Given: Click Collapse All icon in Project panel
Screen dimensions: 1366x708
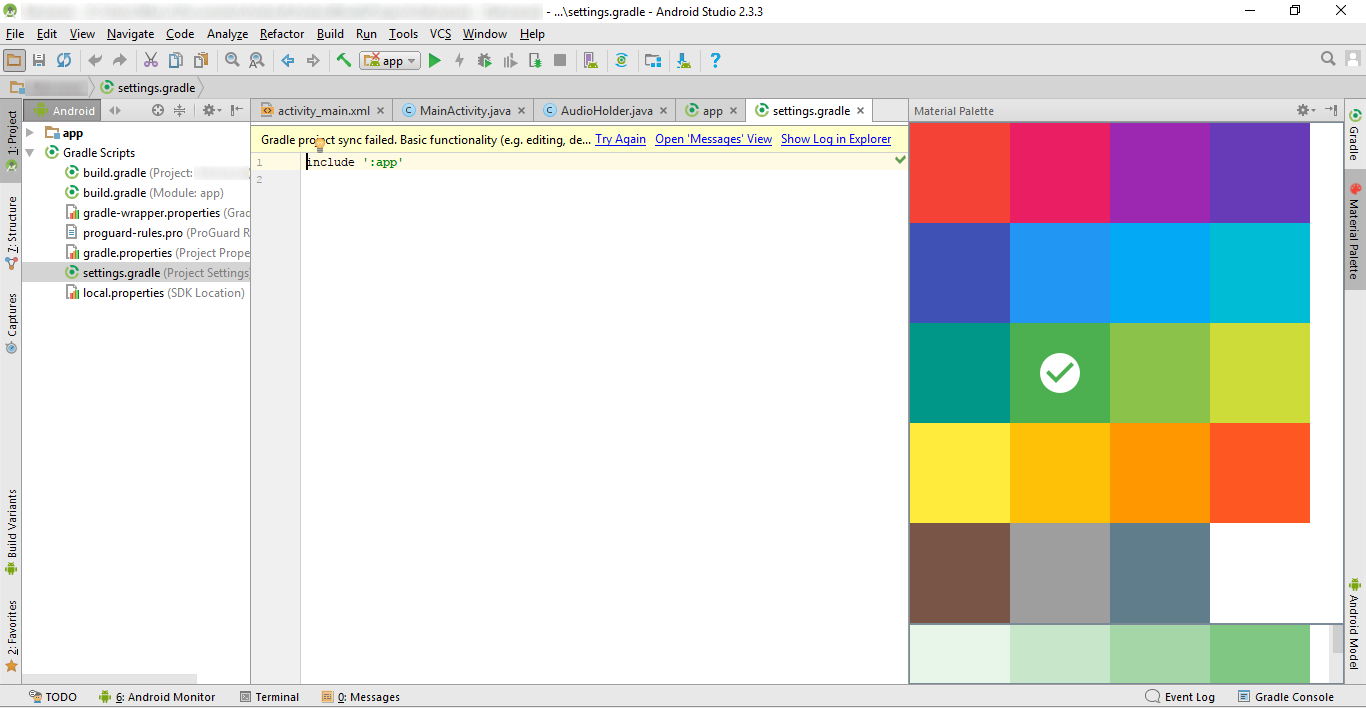Looking at the screenshot, I should 179,110.
